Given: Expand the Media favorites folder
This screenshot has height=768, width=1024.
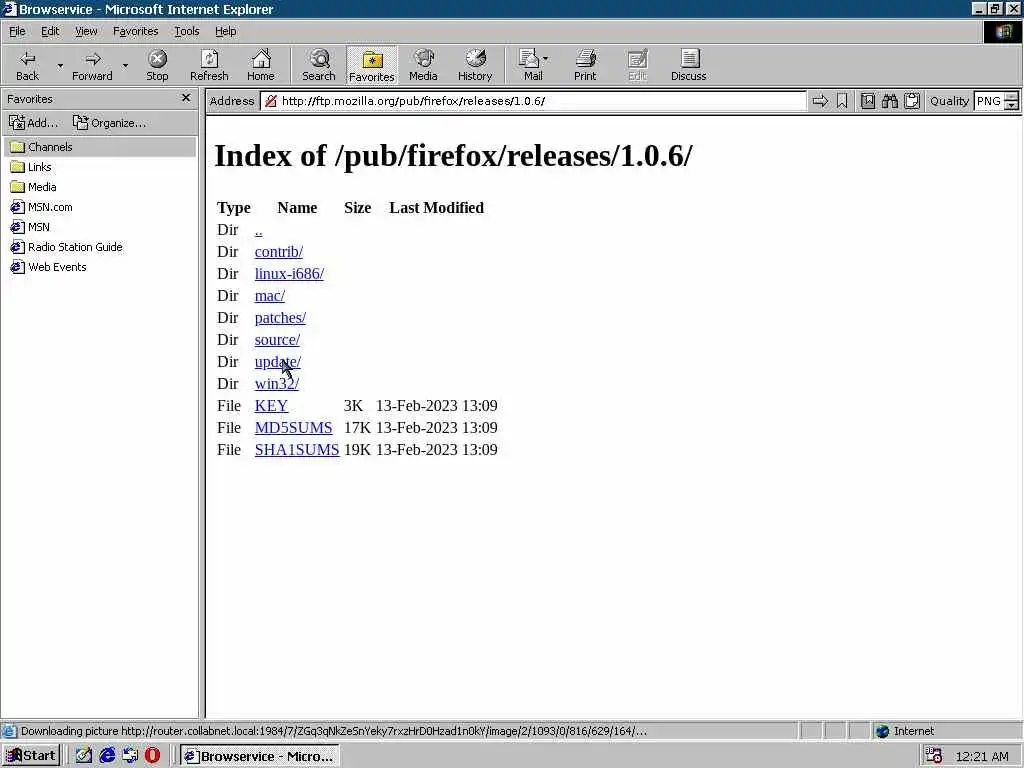Looking at the screenshot, I should point(33,187).
